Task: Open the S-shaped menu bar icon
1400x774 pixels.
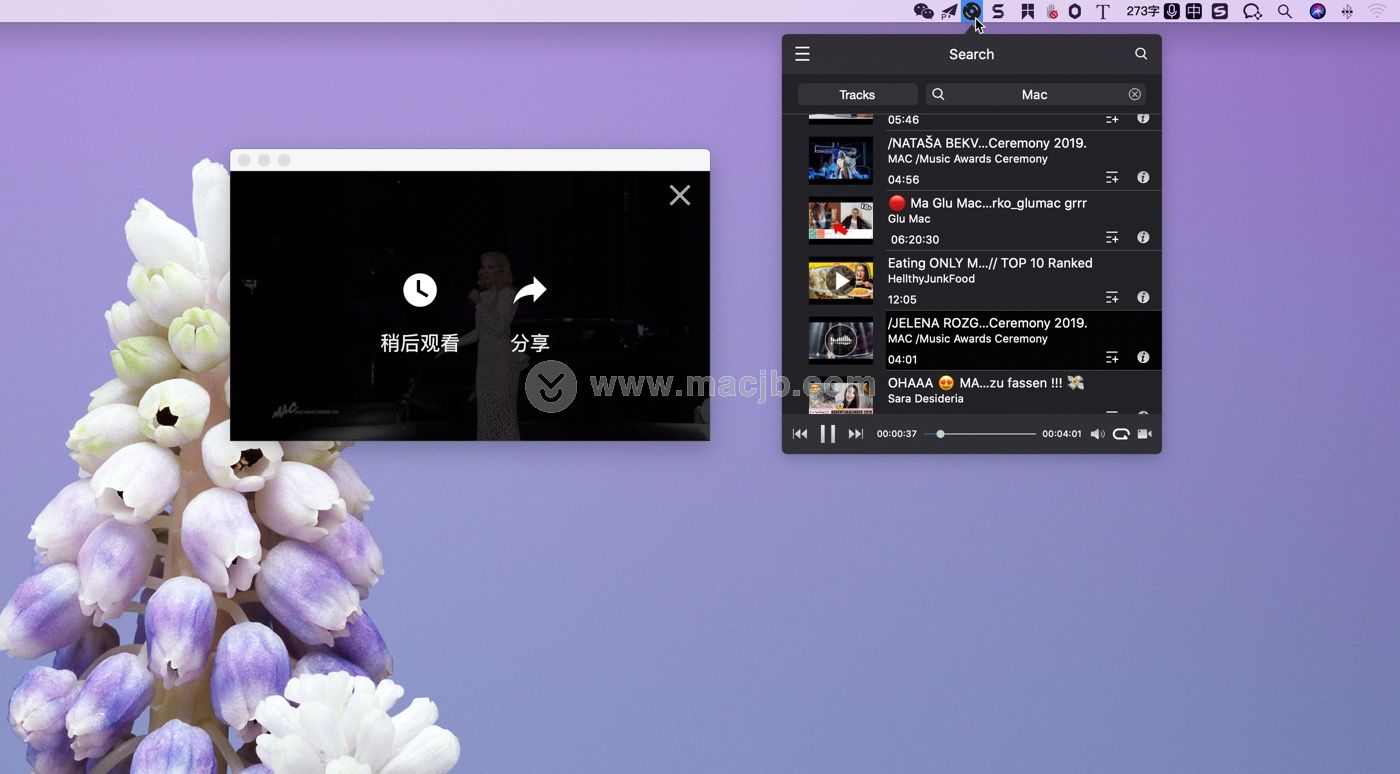Action: click(998, 11)
